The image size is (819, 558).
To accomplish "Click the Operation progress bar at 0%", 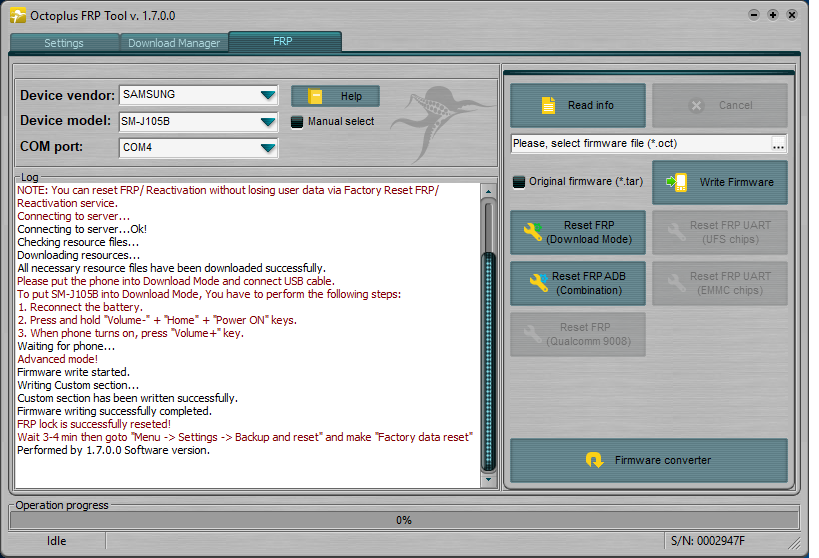I will [404, 520].
